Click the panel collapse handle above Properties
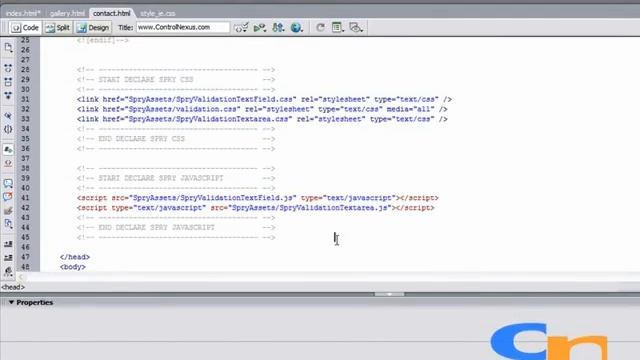This screenshot has width=640, height=360. tap(389, 294)
